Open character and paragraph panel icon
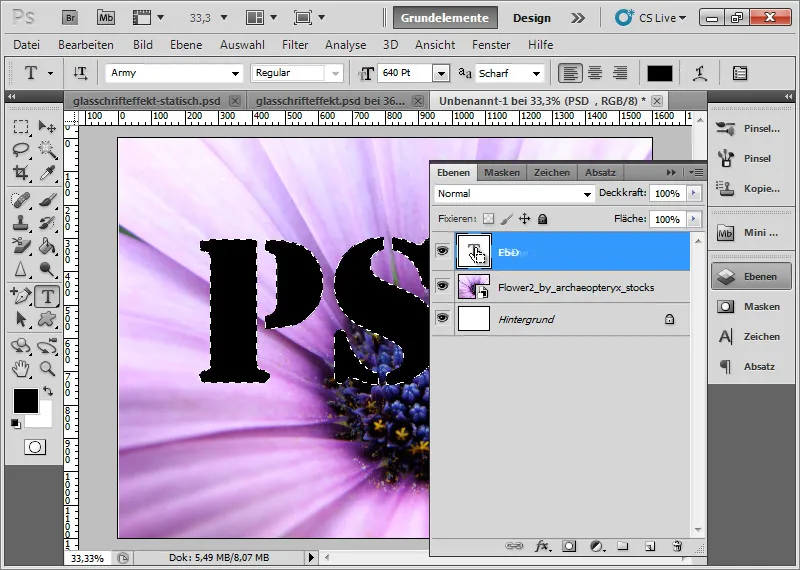The image size is (800, 570). click(740, 73)
